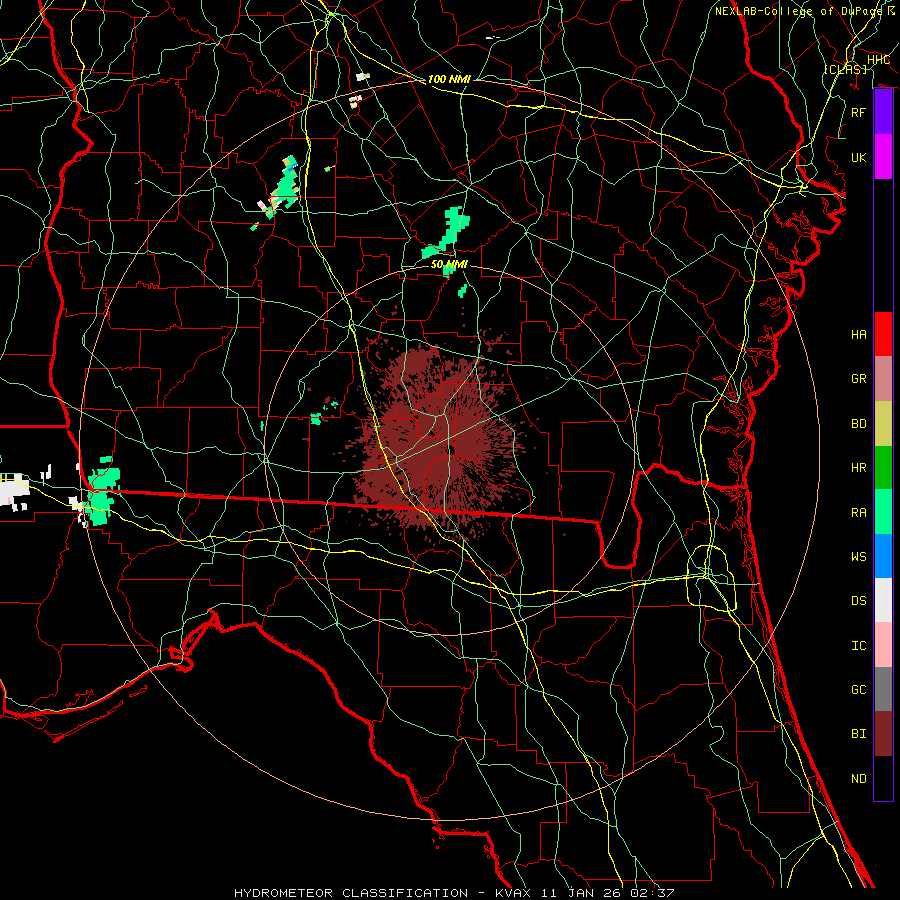Click the 'RA' legend label
The width and height of the screenshot is (900, 900).
858,512
